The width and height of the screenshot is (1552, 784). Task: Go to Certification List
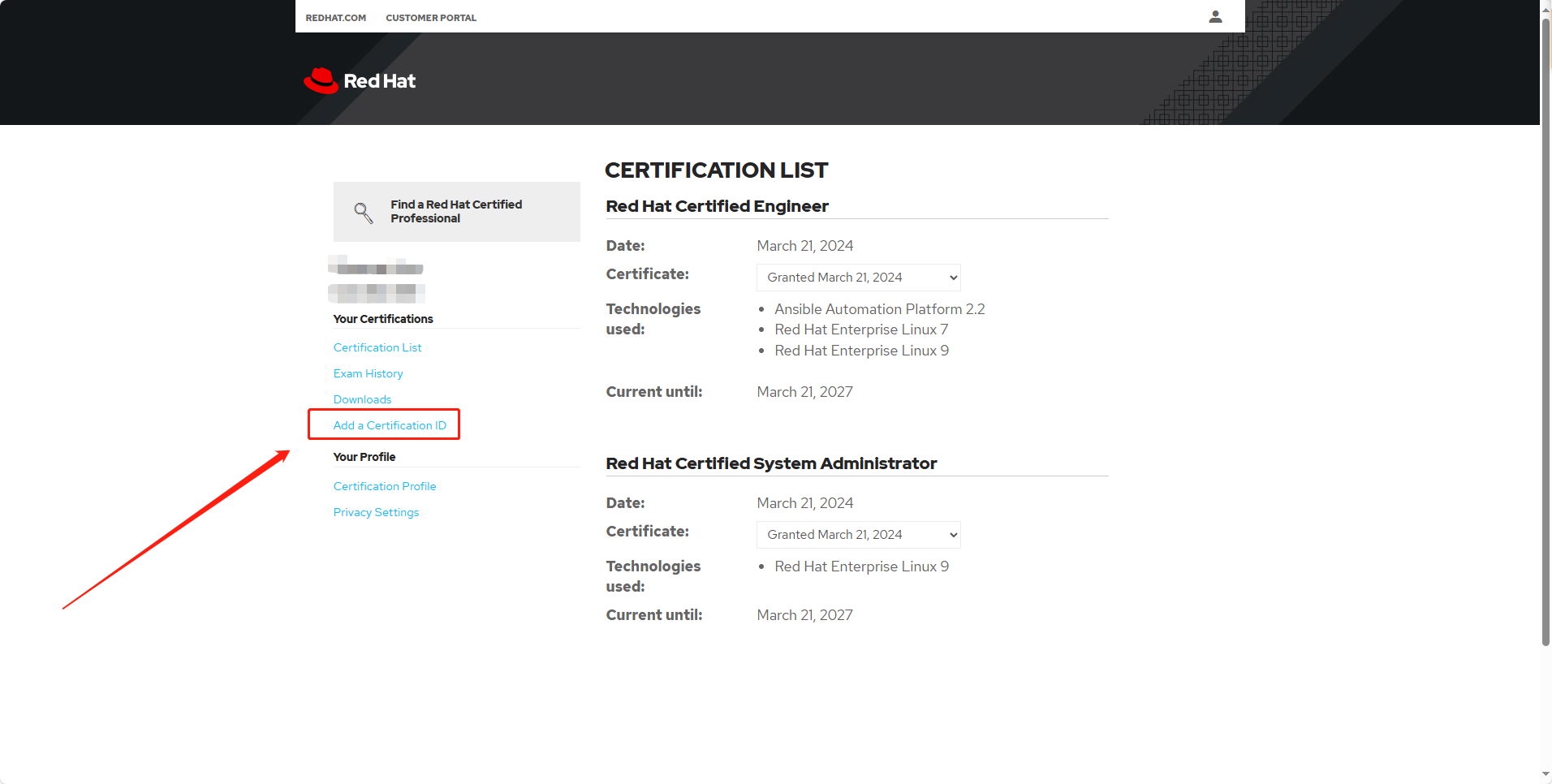(377, 347)
